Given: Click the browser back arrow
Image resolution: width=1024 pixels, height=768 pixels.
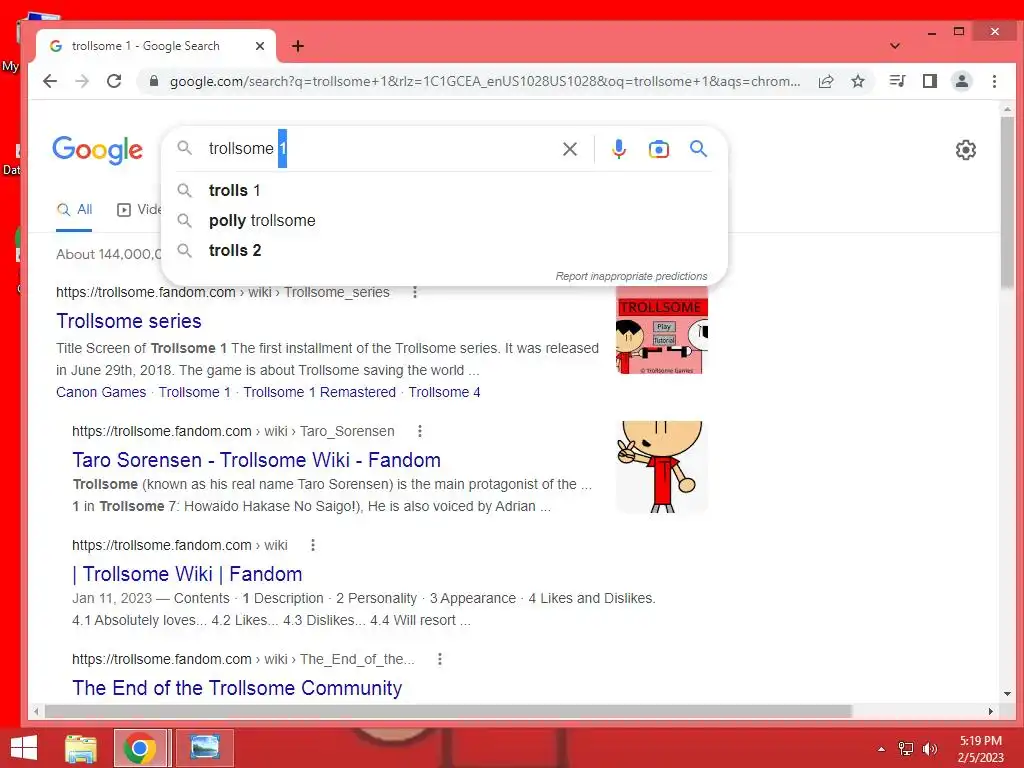Looking at the screenshot, I should (x=50, y=81).
